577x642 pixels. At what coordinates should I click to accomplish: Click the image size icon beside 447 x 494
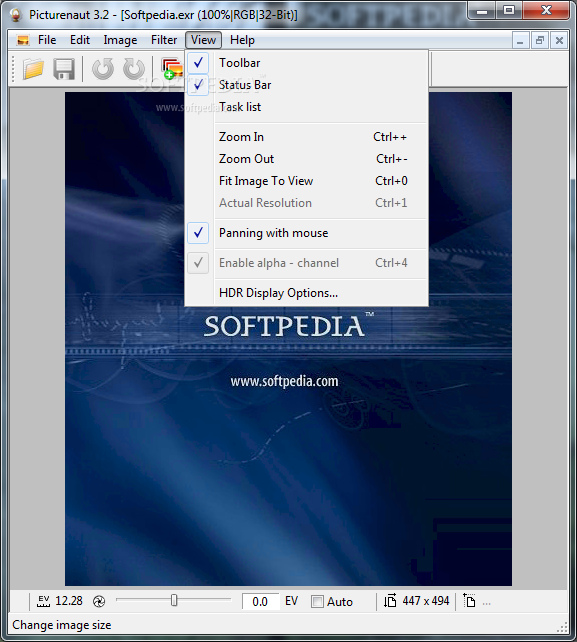tap(390, 601)
